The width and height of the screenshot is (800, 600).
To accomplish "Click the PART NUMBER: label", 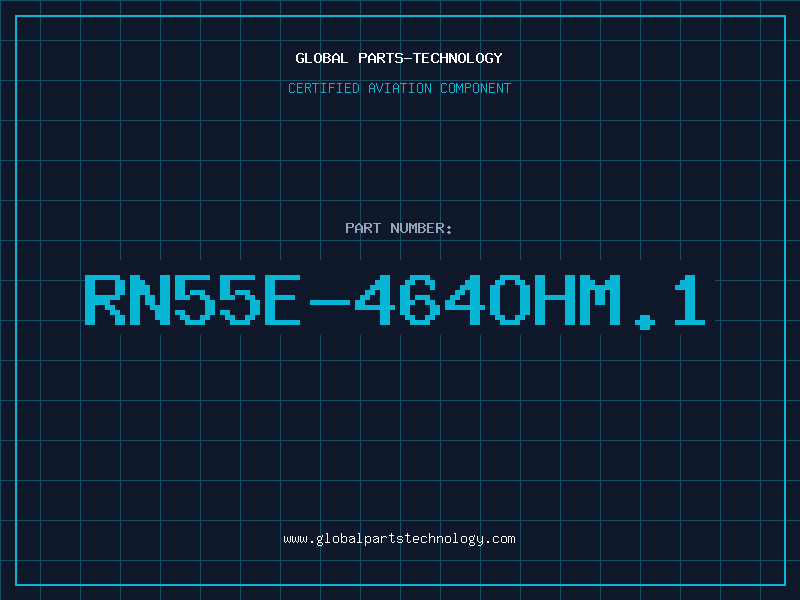I will click(398, 228).
